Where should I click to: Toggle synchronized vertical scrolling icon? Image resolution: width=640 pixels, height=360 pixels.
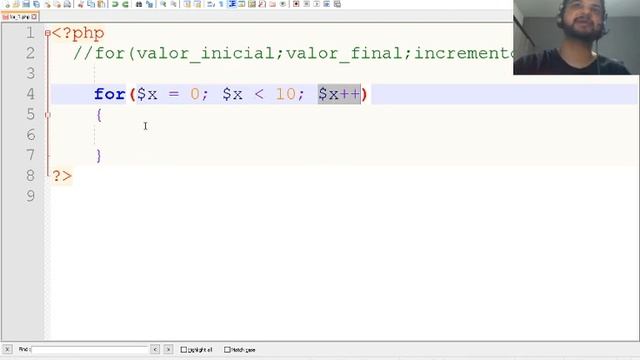tap(187, 4)
